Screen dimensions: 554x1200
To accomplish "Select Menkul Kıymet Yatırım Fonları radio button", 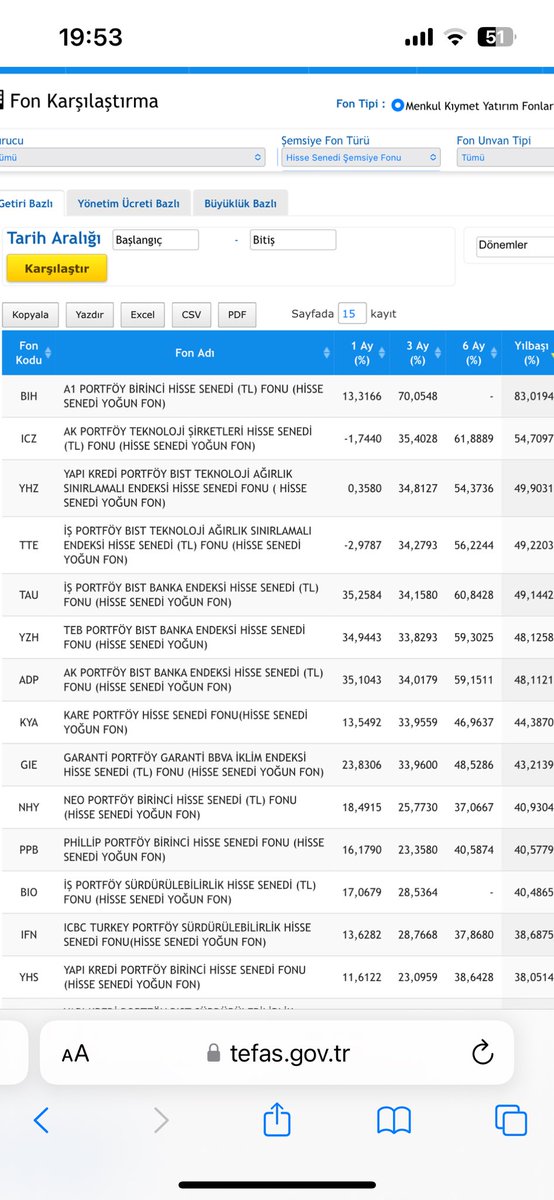I will 398,105.
